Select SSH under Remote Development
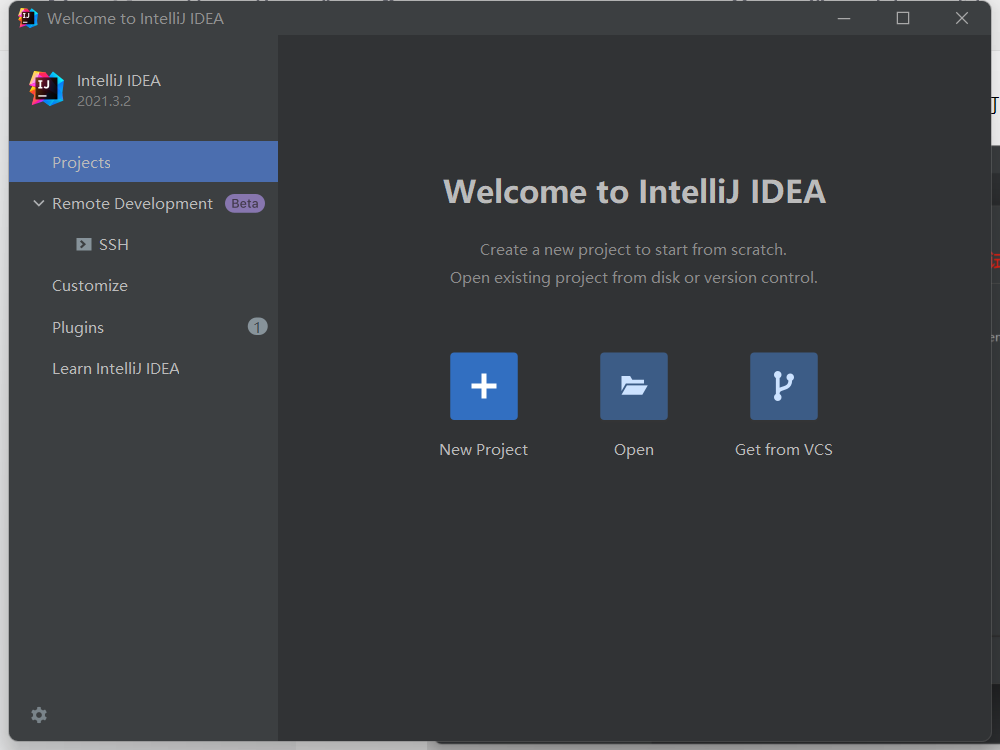Image resolution: width=1000 pixels, height=750 pixels. tap(143, 244)
